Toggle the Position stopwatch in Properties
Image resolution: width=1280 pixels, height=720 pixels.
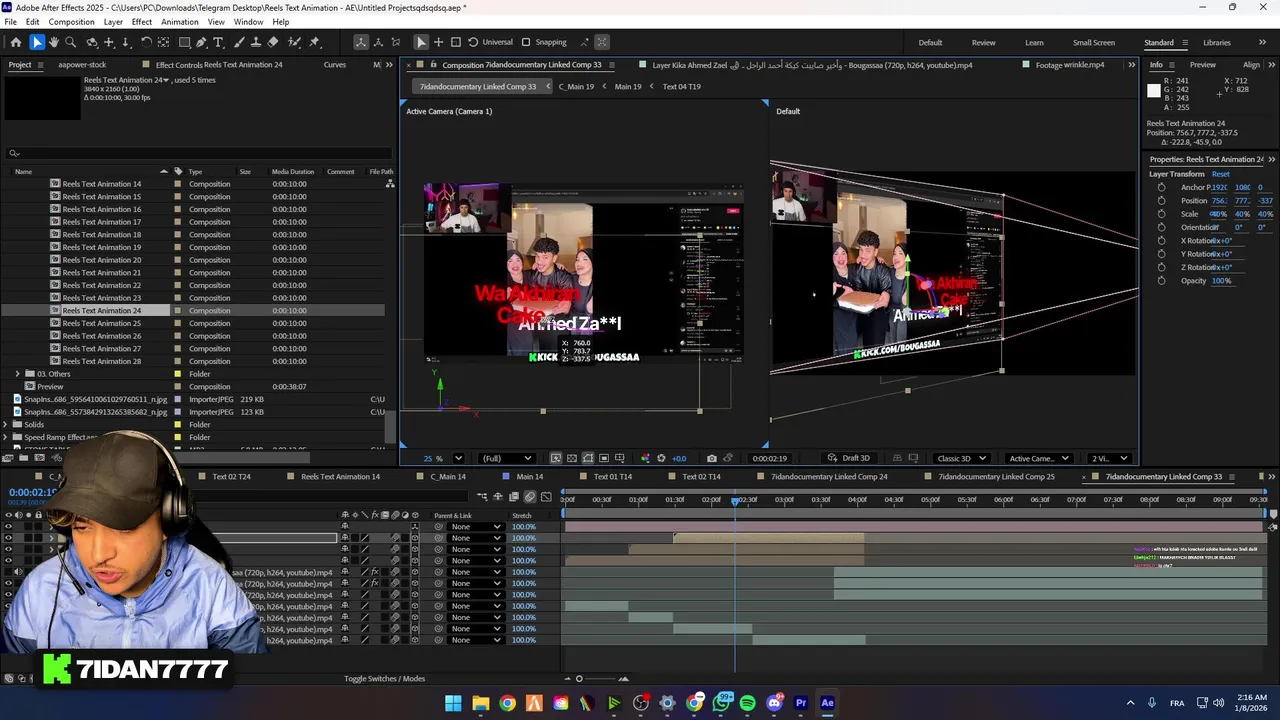coord(1161,200)
